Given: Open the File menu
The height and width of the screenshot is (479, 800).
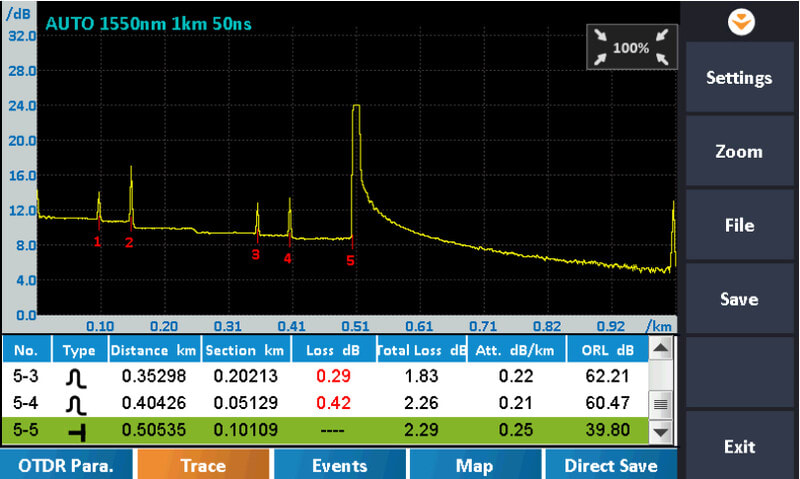Looking at the screenshot, I should pyautogui.click(x=739, y=226).
